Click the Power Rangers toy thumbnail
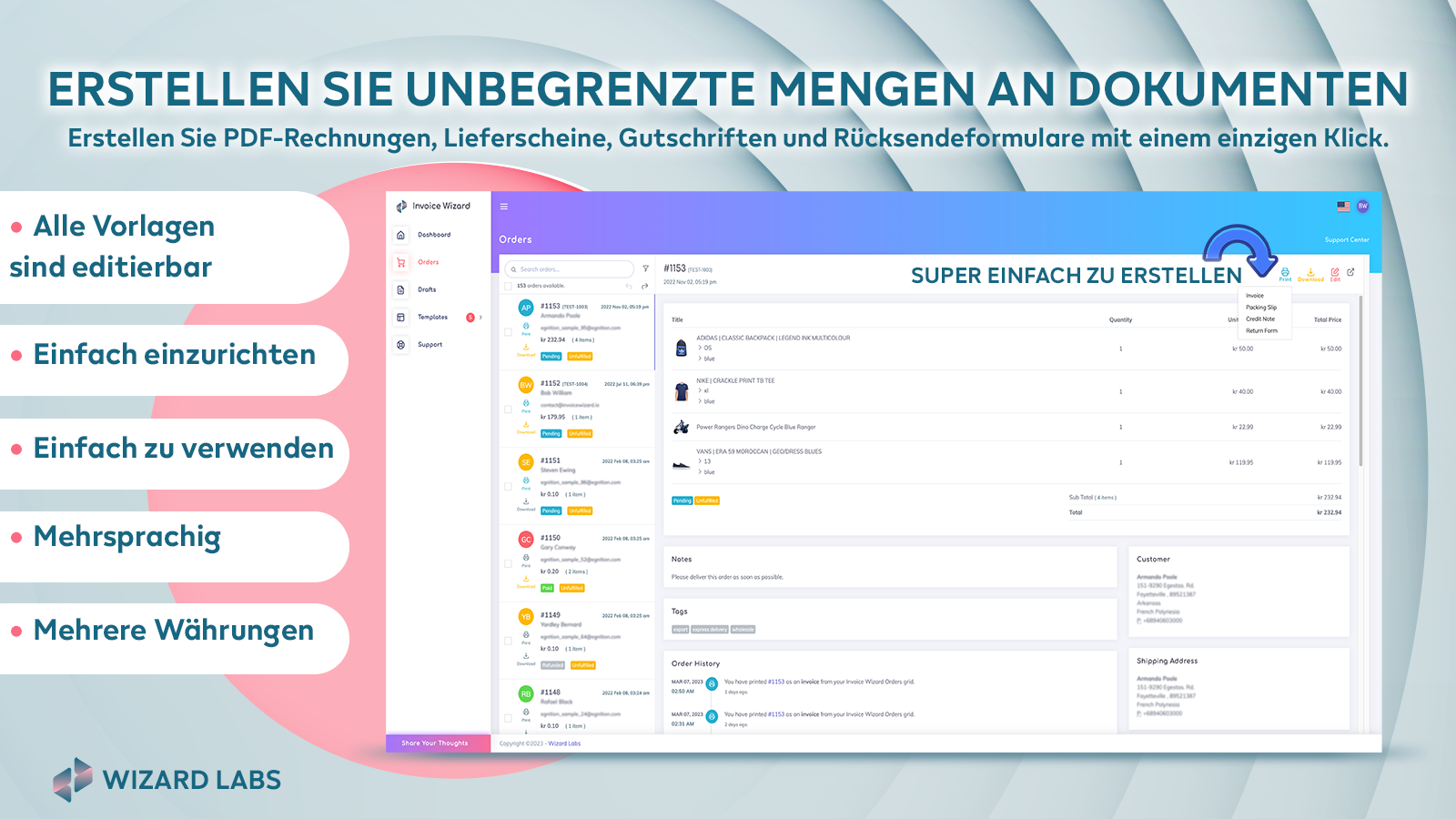The width and height of the screenshot is (1456, 819). pyautogui.click(x=681, y=427)
